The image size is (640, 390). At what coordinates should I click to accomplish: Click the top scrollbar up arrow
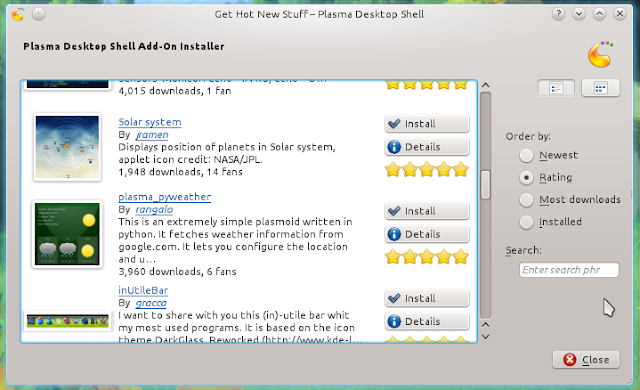coord(485,85)
